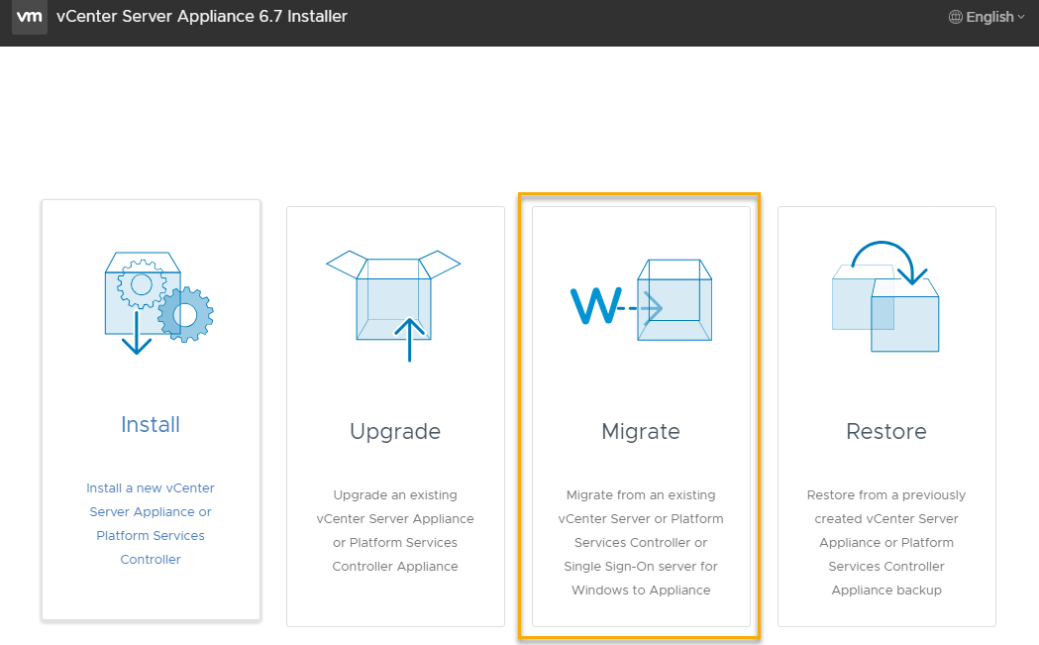Click the blue W in the Migrate icon
The height and width of the screenshot is (645, 1039).
point(594,306)
